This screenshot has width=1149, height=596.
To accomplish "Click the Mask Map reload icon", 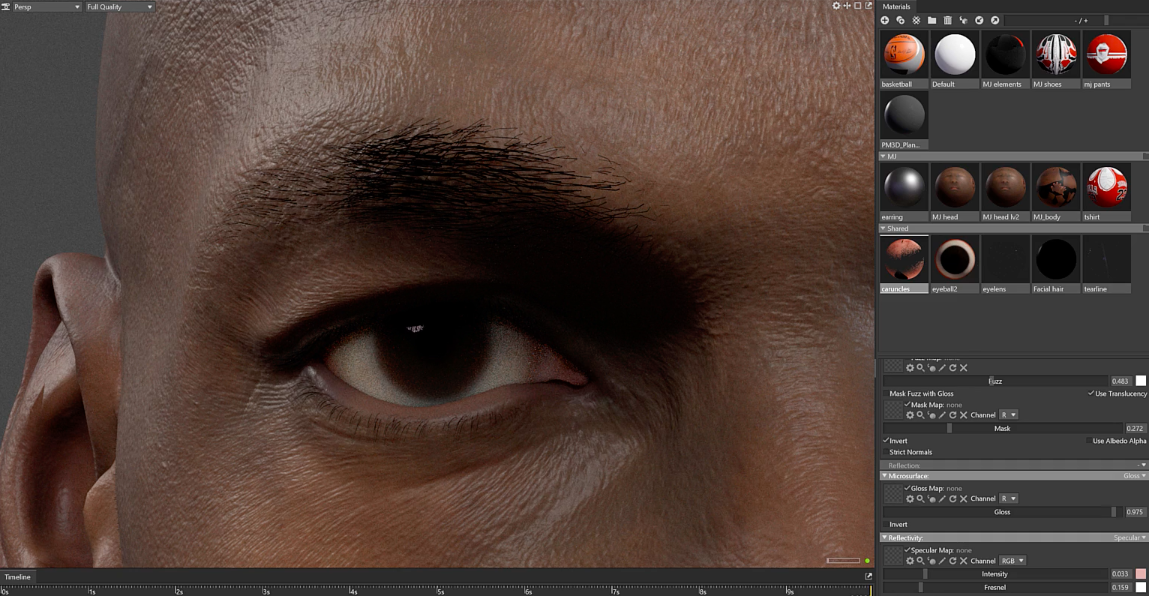I will [952, 415].
